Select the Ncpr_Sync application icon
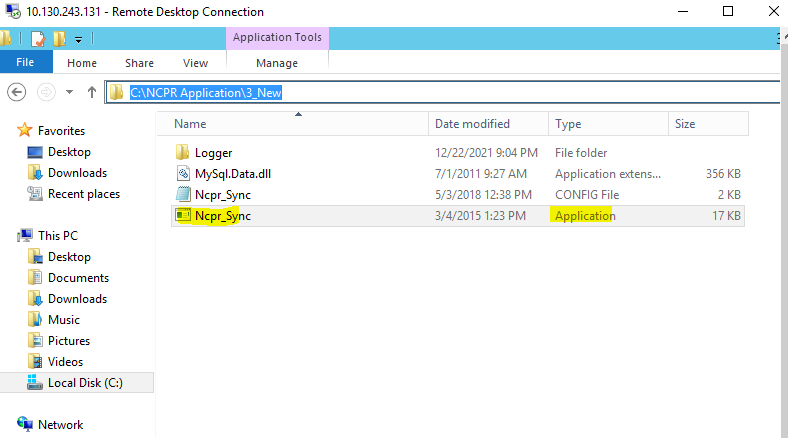The width and height of the screenshot is (788, 438). (x=183, y=215)
